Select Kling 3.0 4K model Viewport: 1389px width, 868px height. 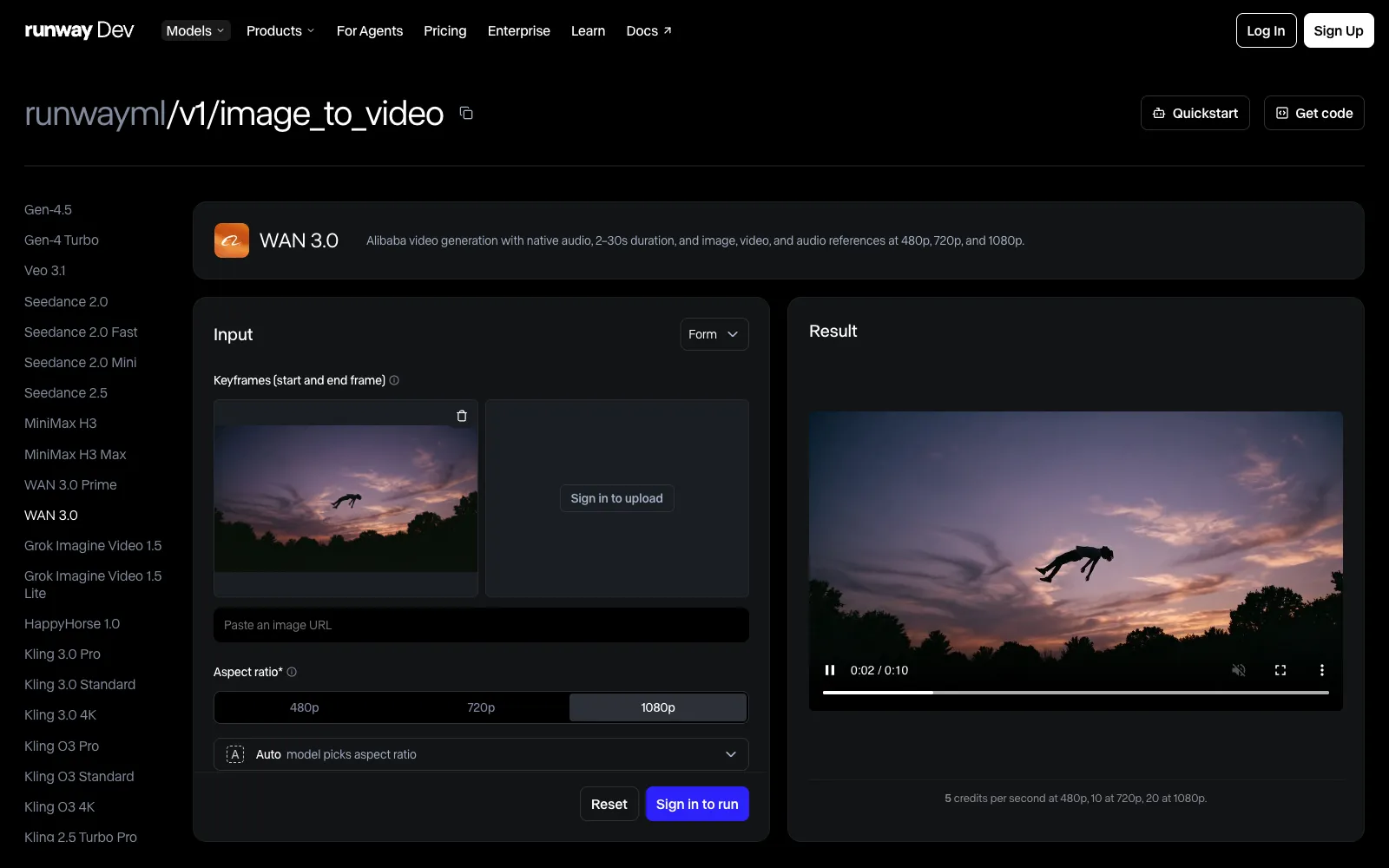tap(61, 714)
